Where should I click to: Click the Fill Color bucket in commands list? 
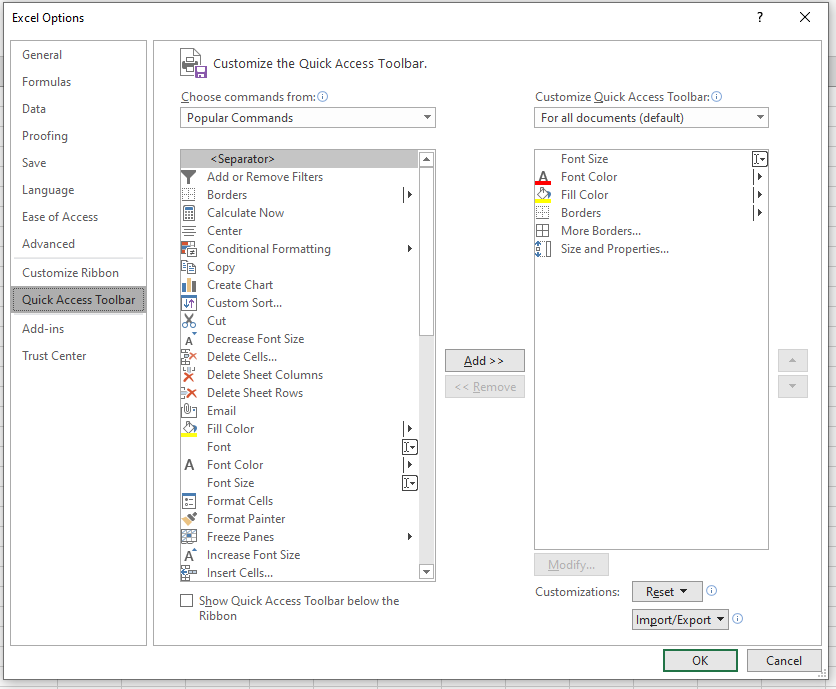coord(189,429)
